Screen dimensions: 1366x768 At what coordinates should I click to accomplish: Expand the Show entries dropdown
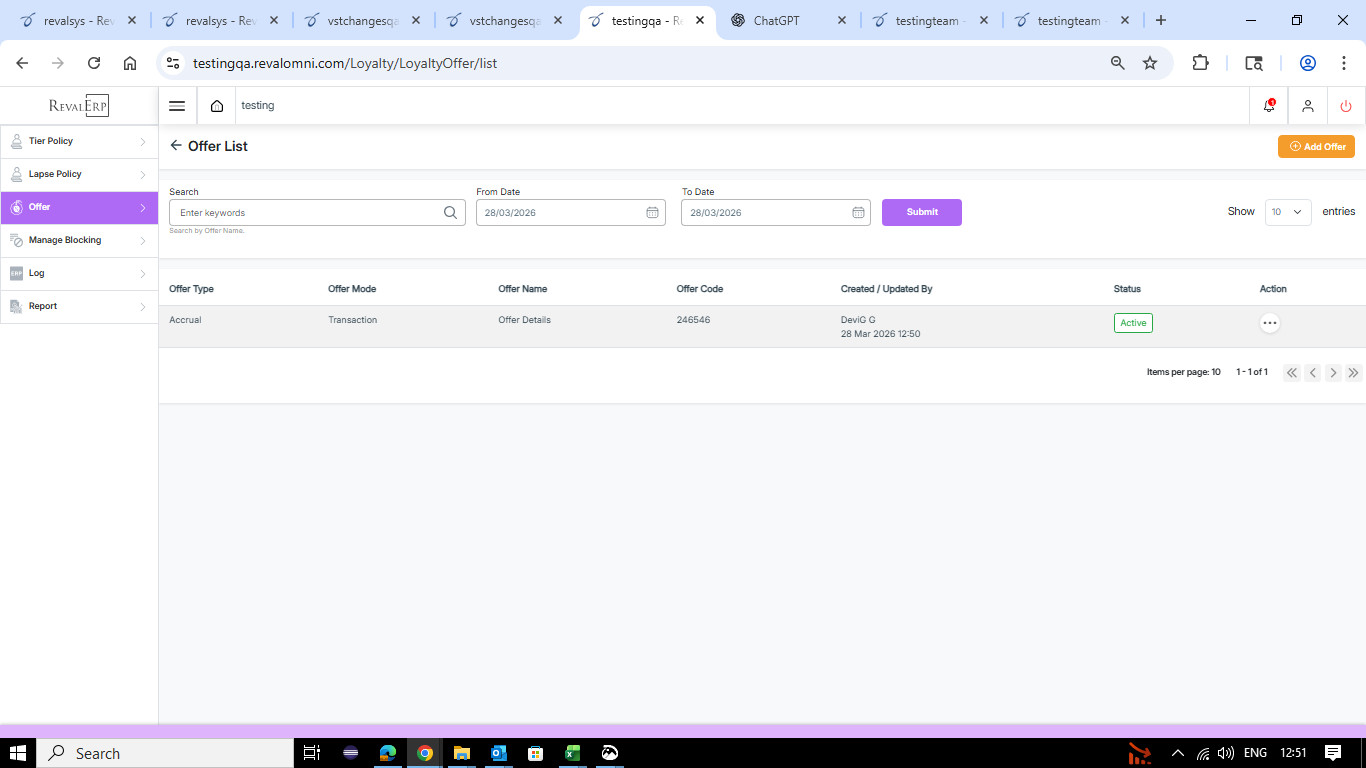tap(1287, 212)
